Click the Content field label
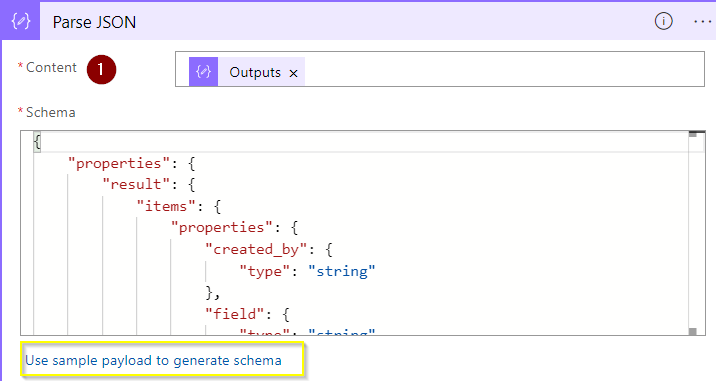This screenshot has width=716, height=381. click(51, 68)
